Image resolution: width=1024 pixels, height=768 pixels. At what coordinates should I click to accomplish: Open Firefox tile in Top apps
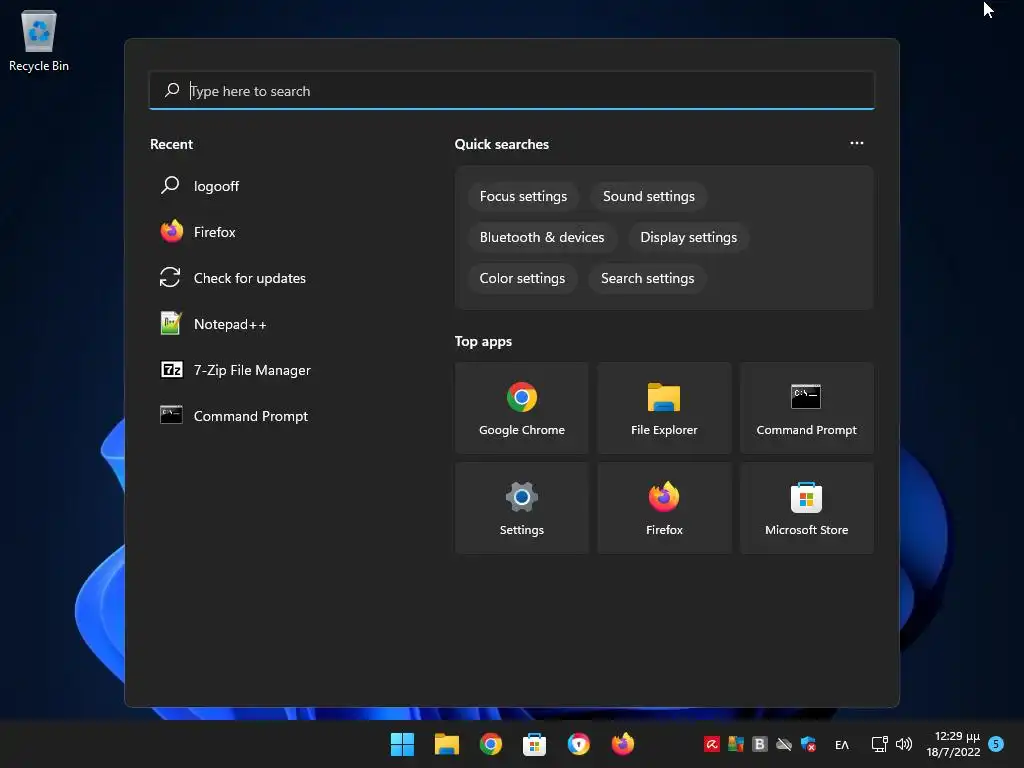(x=664, y=508)
